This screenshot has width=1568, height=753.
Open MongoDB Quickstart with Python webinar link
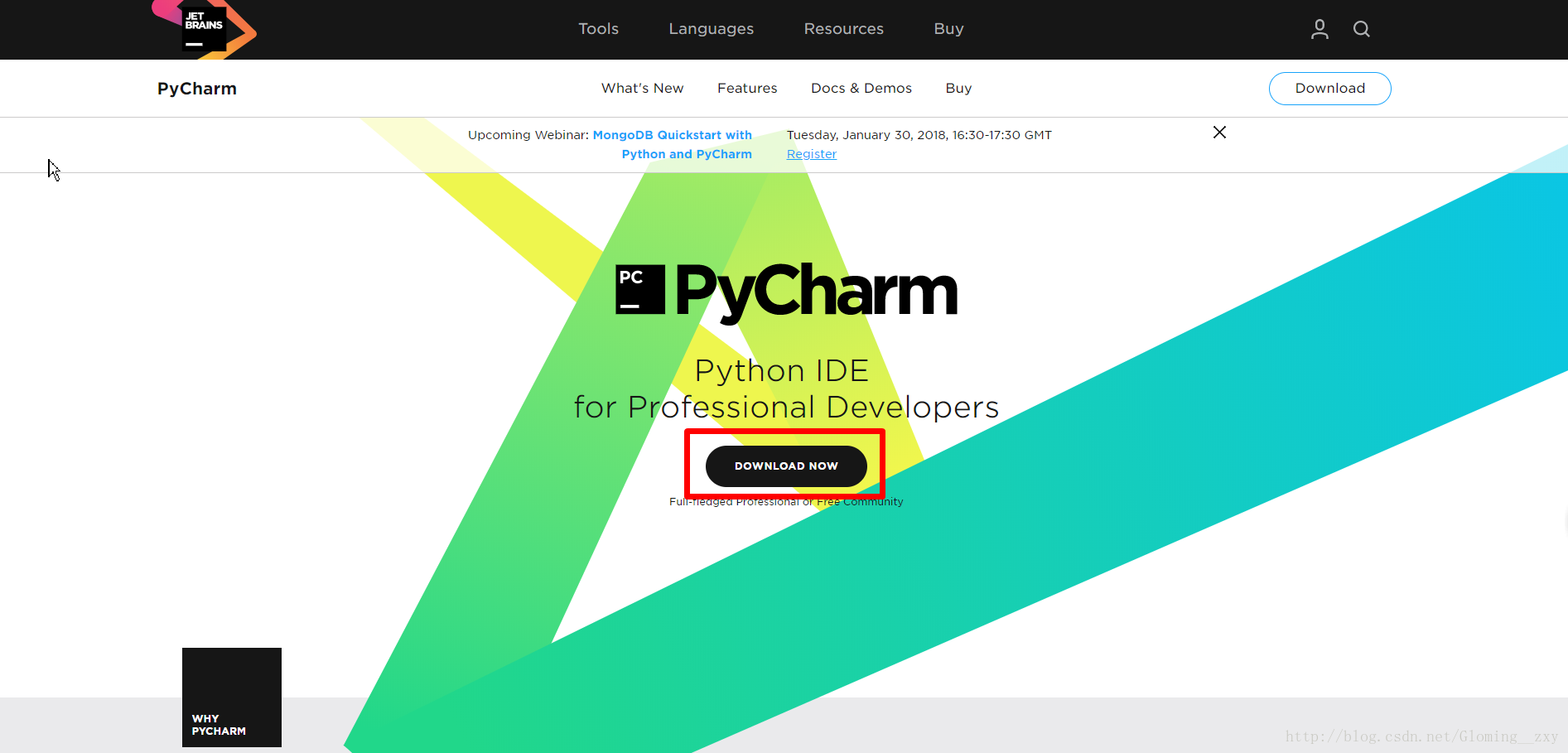pos(673,144)
